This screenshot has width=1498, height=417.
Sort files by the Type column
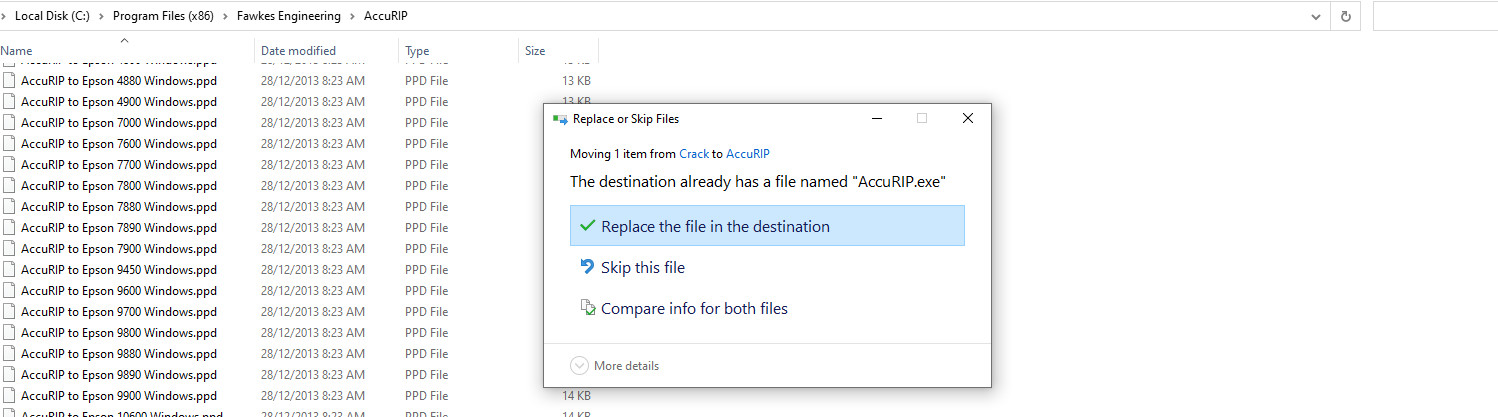coord(417,51)
